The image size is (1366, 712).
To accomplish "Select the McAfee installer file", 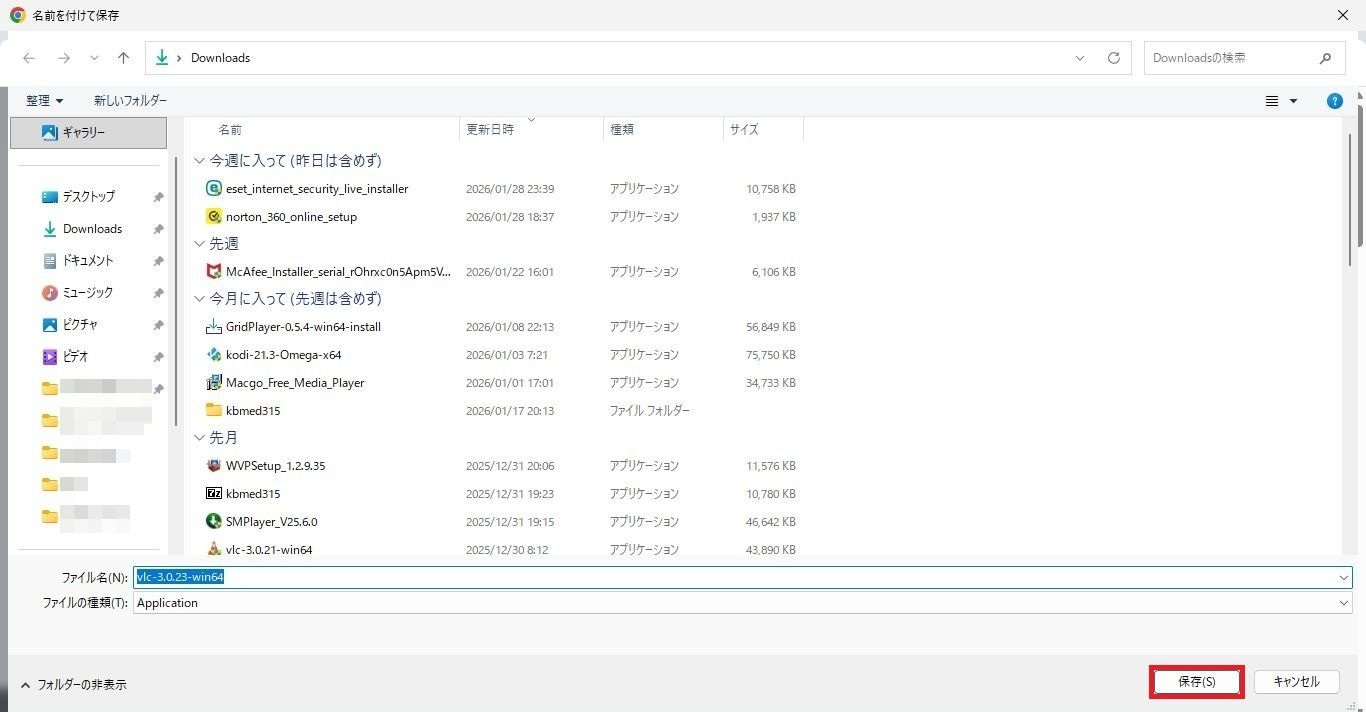I will tap(337, 272).
